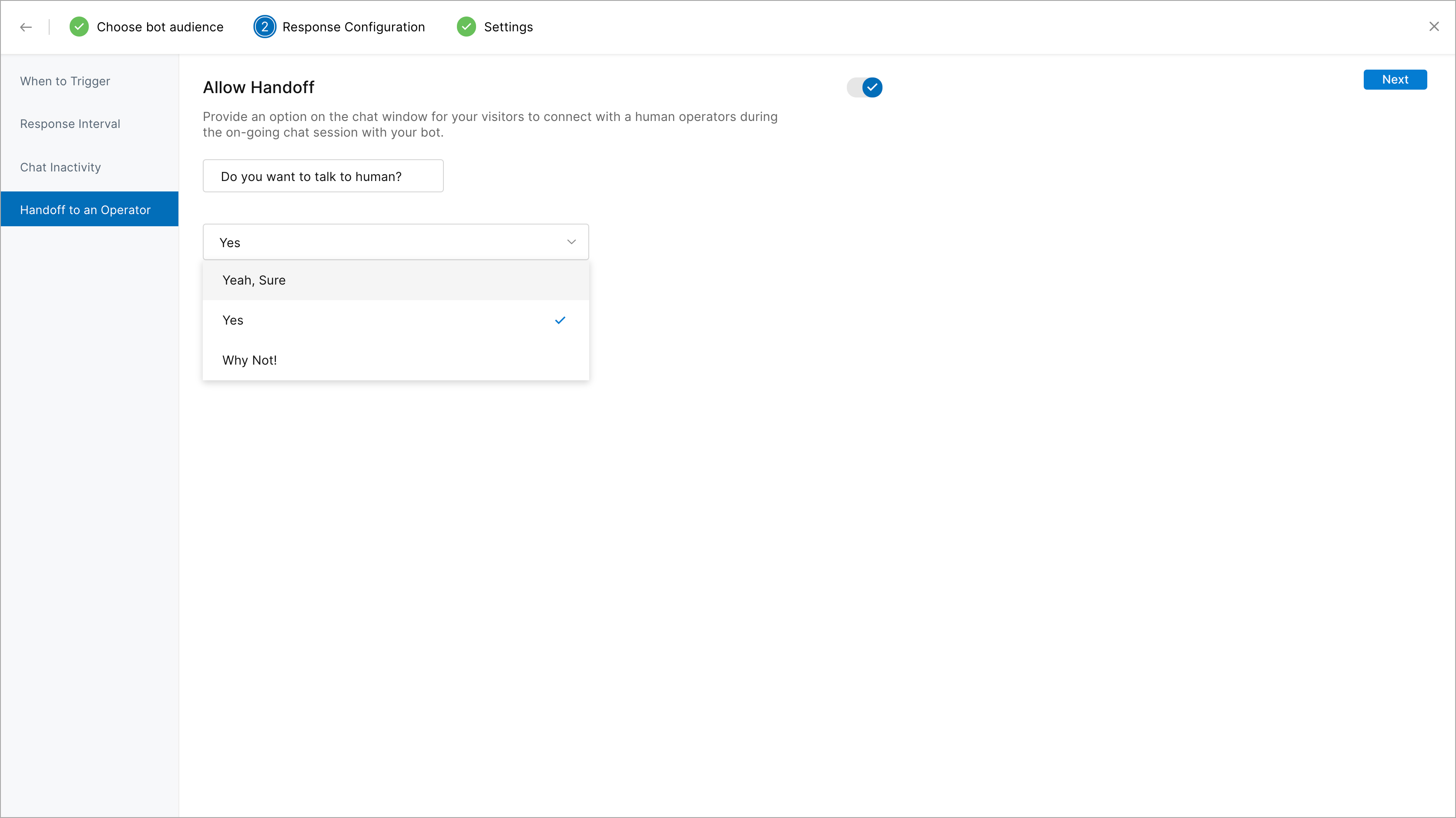Click the blue checkmark beside Yes option

[560, 320]
